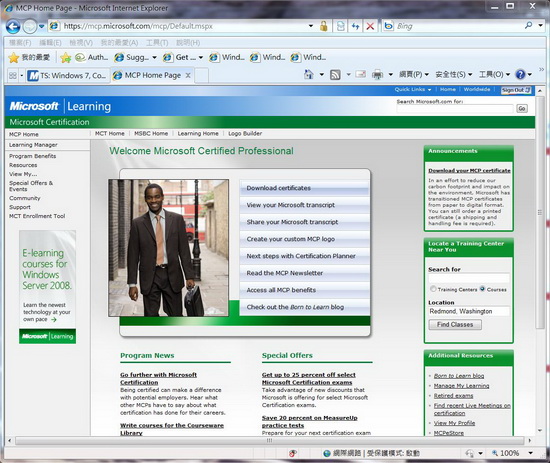Click Download your MCP certificate announcement
Screen dimensions: 550x463
(x=469, y=170)
